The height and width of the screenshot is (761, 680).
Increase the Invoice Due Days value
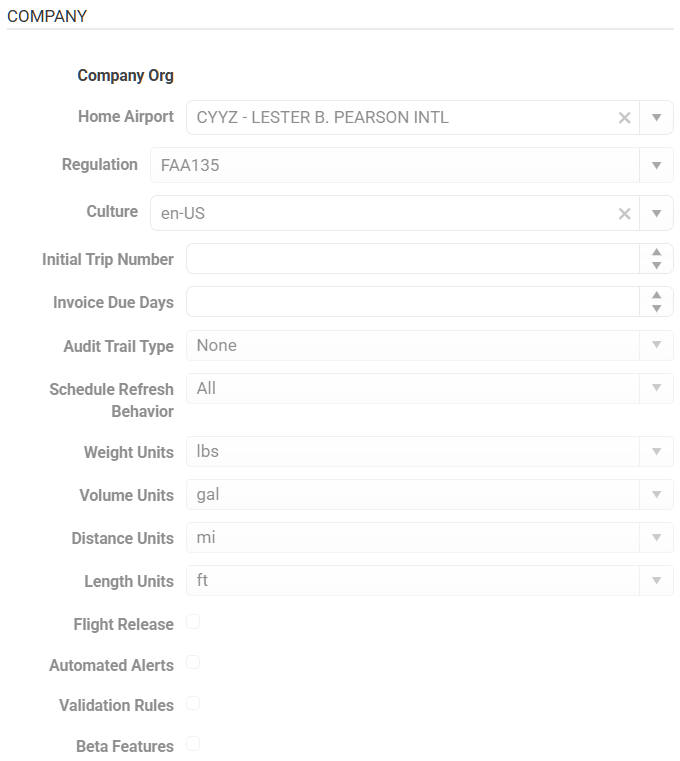tap(656, 296)
